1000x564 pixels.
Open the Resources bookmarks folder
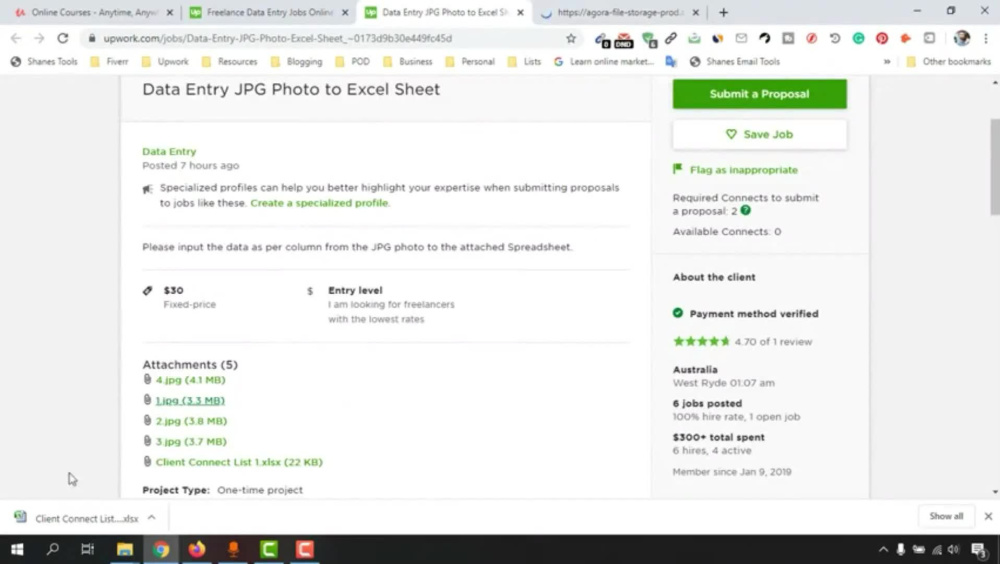[x=230, y=61]
